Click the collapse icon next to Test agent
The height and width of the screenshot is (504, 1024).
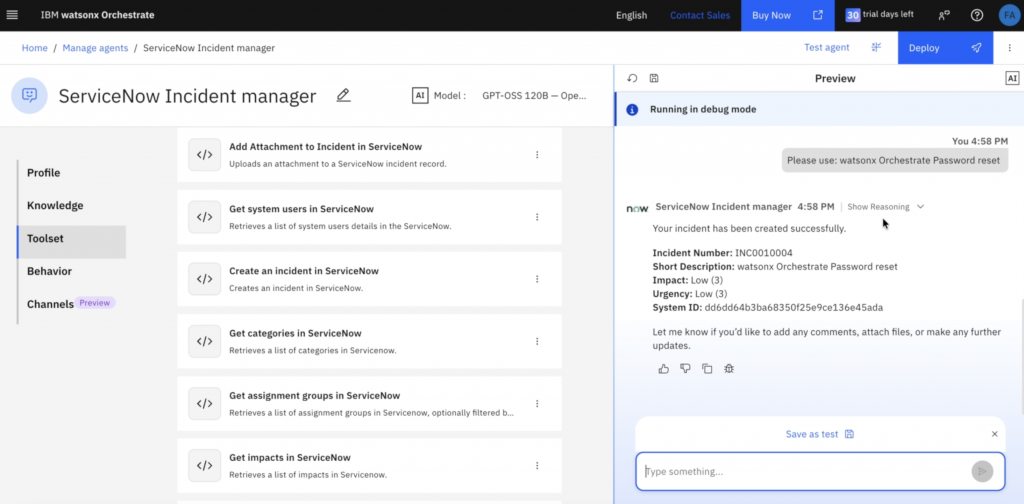click(876, 47)
